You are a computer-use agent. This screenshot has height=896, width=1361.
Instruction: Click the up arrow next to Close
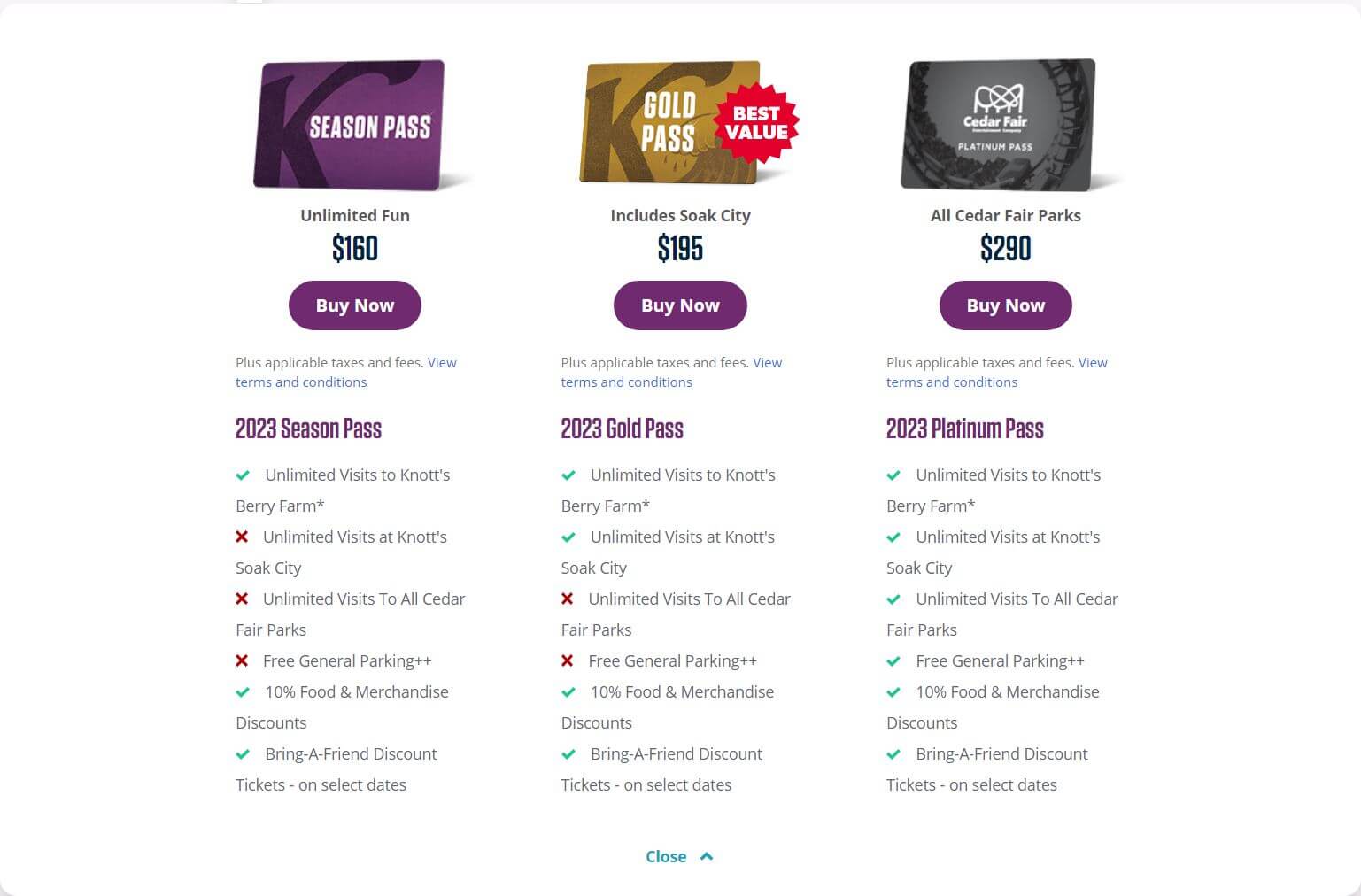pos(706,855)
